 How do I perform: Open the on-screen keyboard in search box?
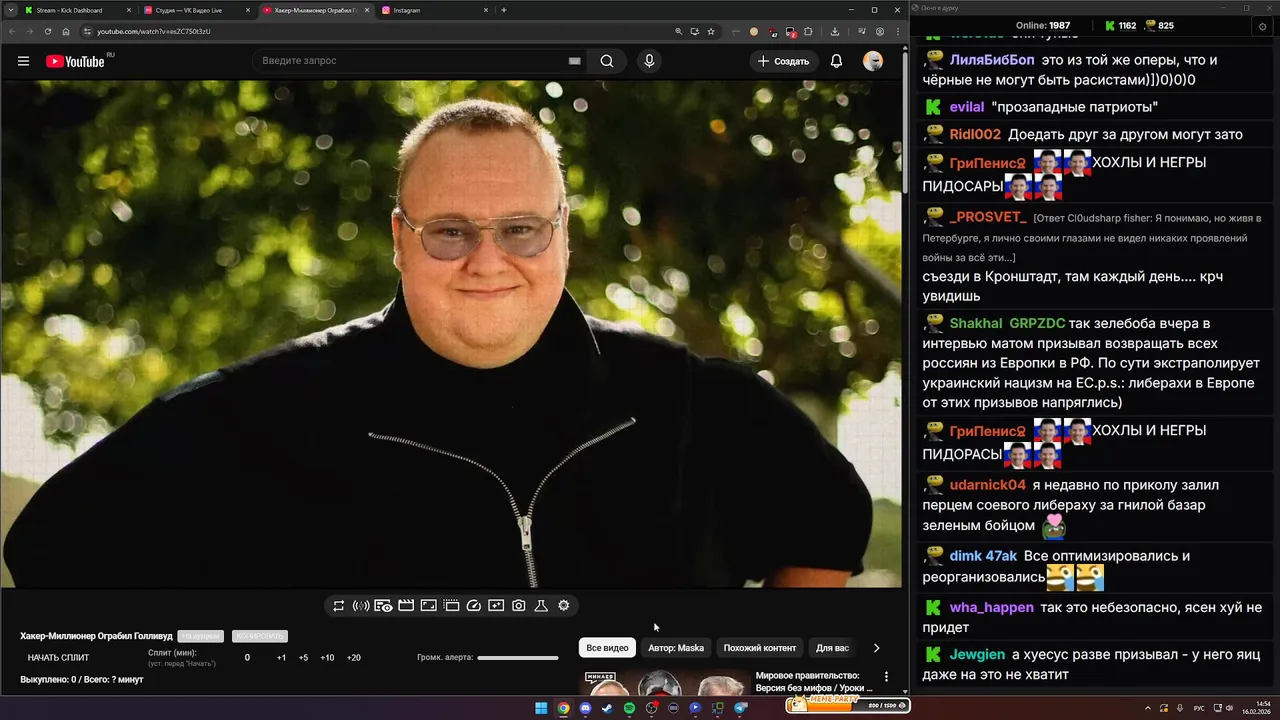point(574,61)
